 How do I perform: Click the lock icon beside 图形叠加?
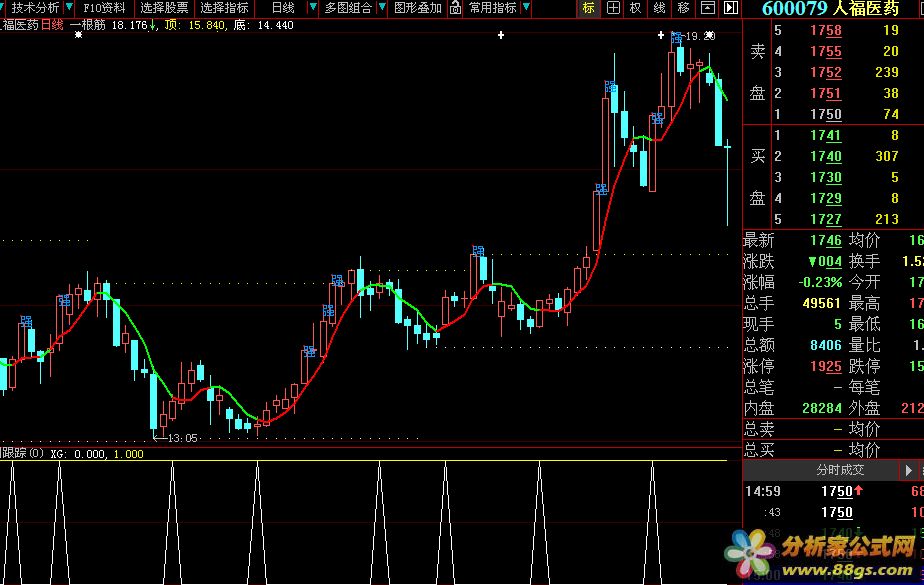[455, 8]
